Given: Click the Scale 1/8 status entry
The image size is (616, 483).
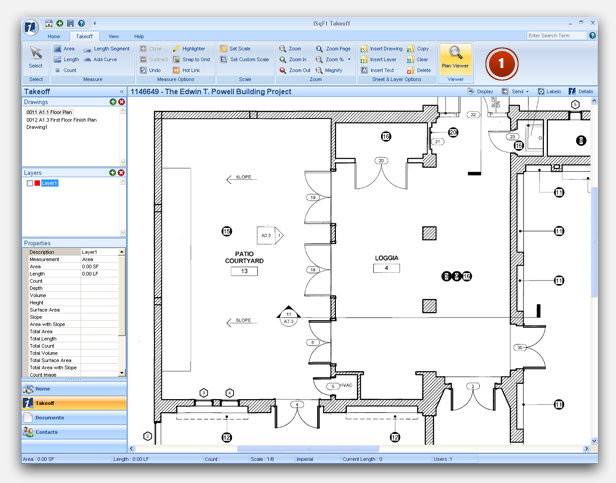Looking at the screenshot, I should click(262, 459).
